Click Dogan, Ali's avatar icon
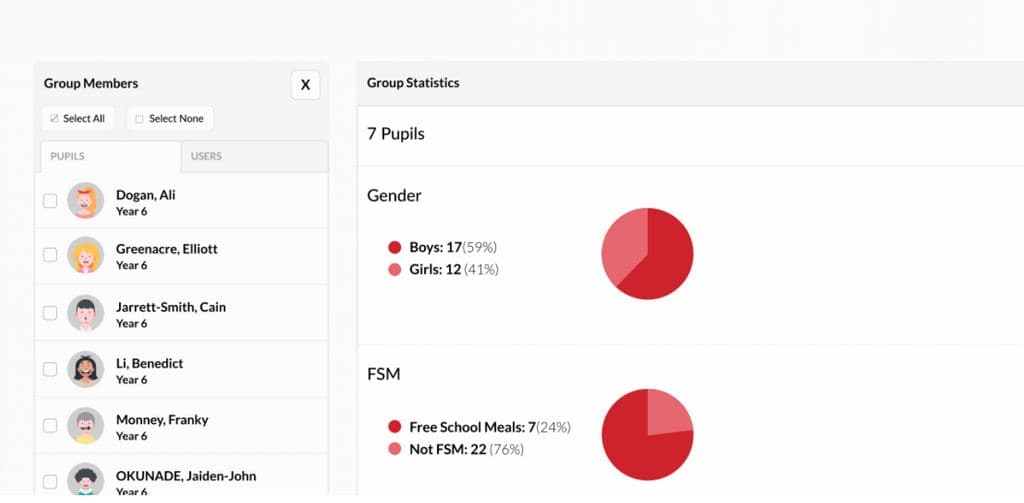 86,201
